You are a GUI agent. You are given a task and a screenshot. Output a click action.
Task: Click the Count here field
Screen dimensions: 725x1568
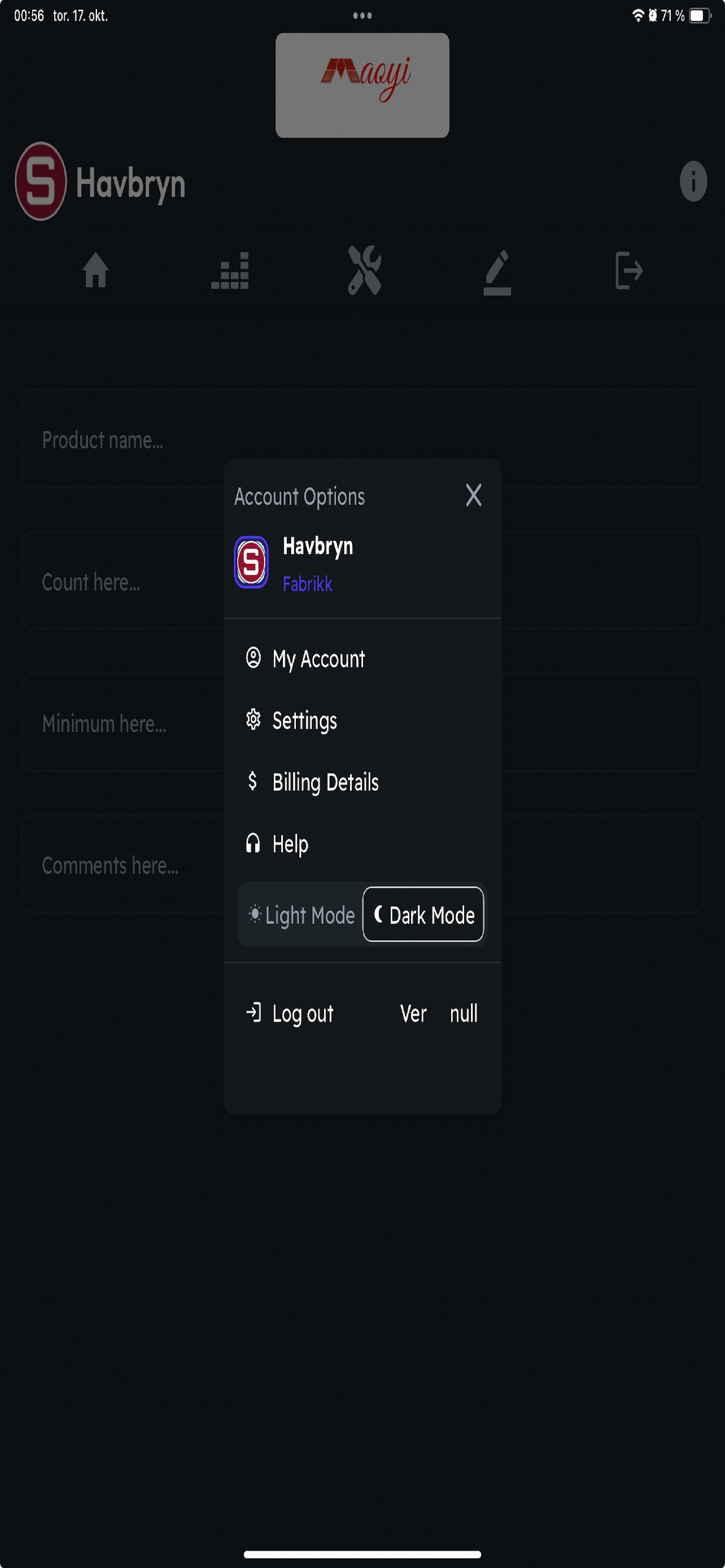pos(122,582)
